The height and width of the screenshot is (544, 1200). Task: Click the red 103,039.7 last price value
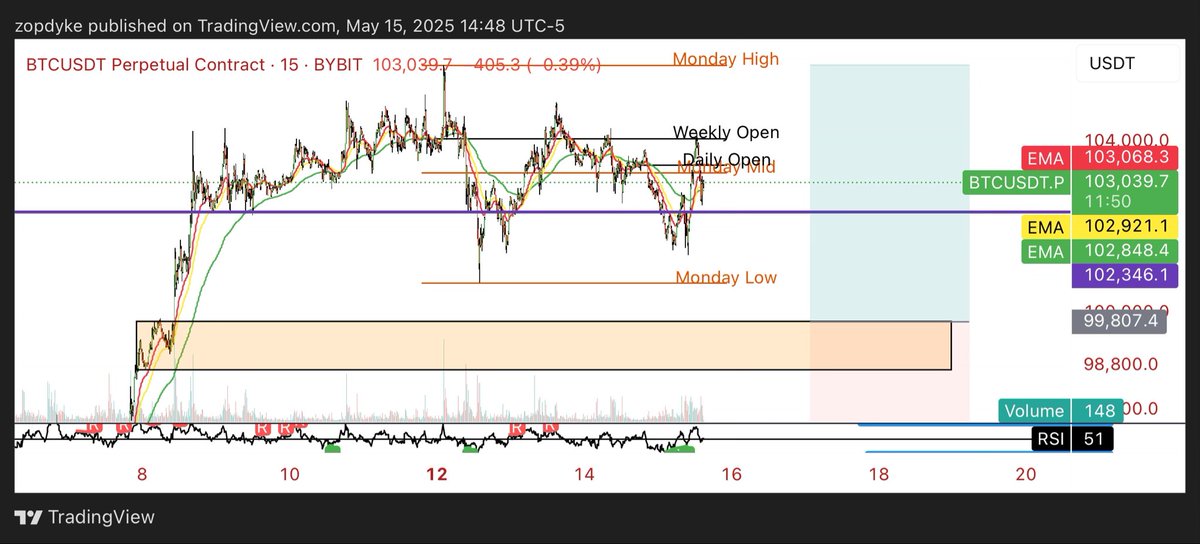click(x=412, y=65)
